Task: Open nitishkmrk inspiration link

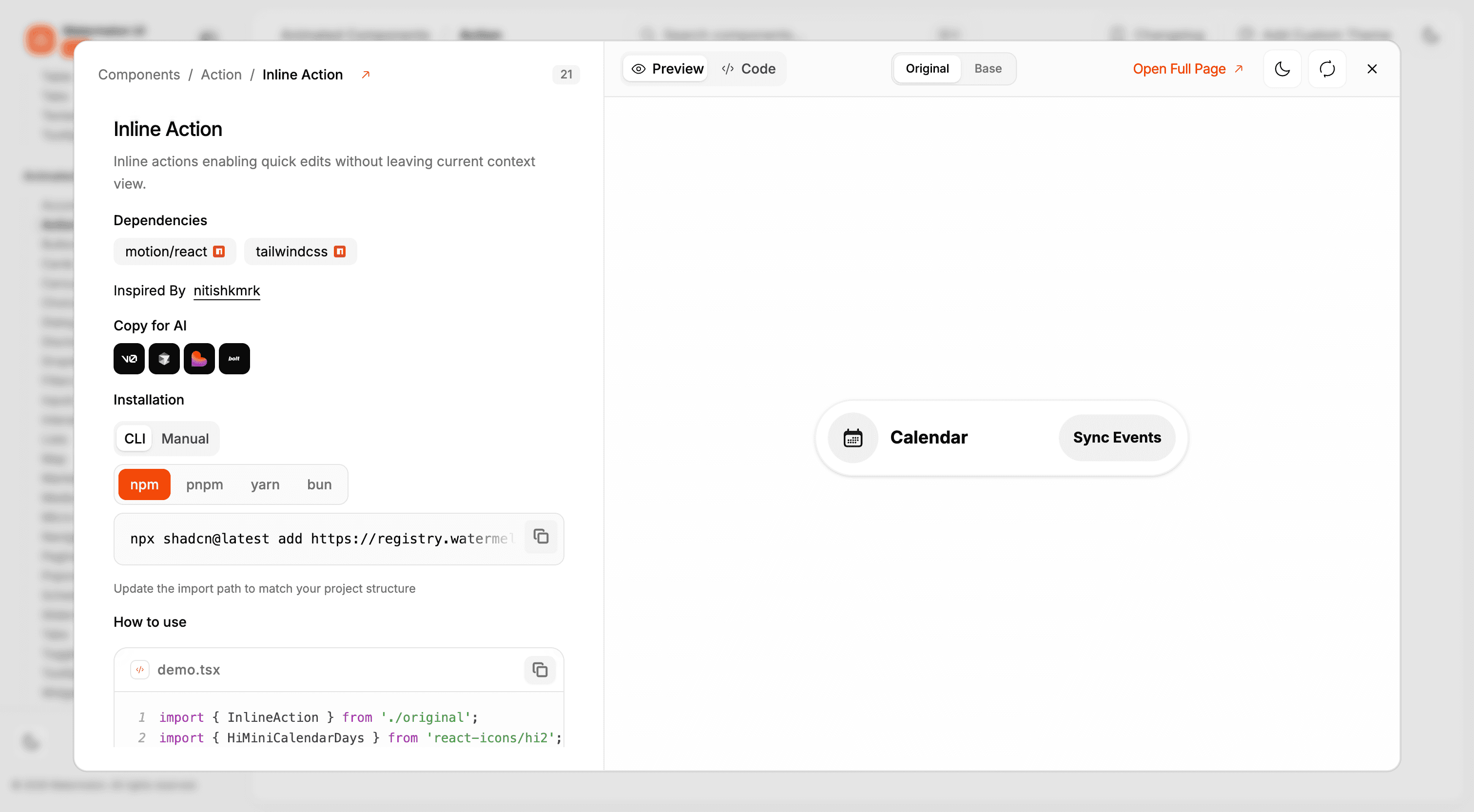Action: [x=227, y=290]
